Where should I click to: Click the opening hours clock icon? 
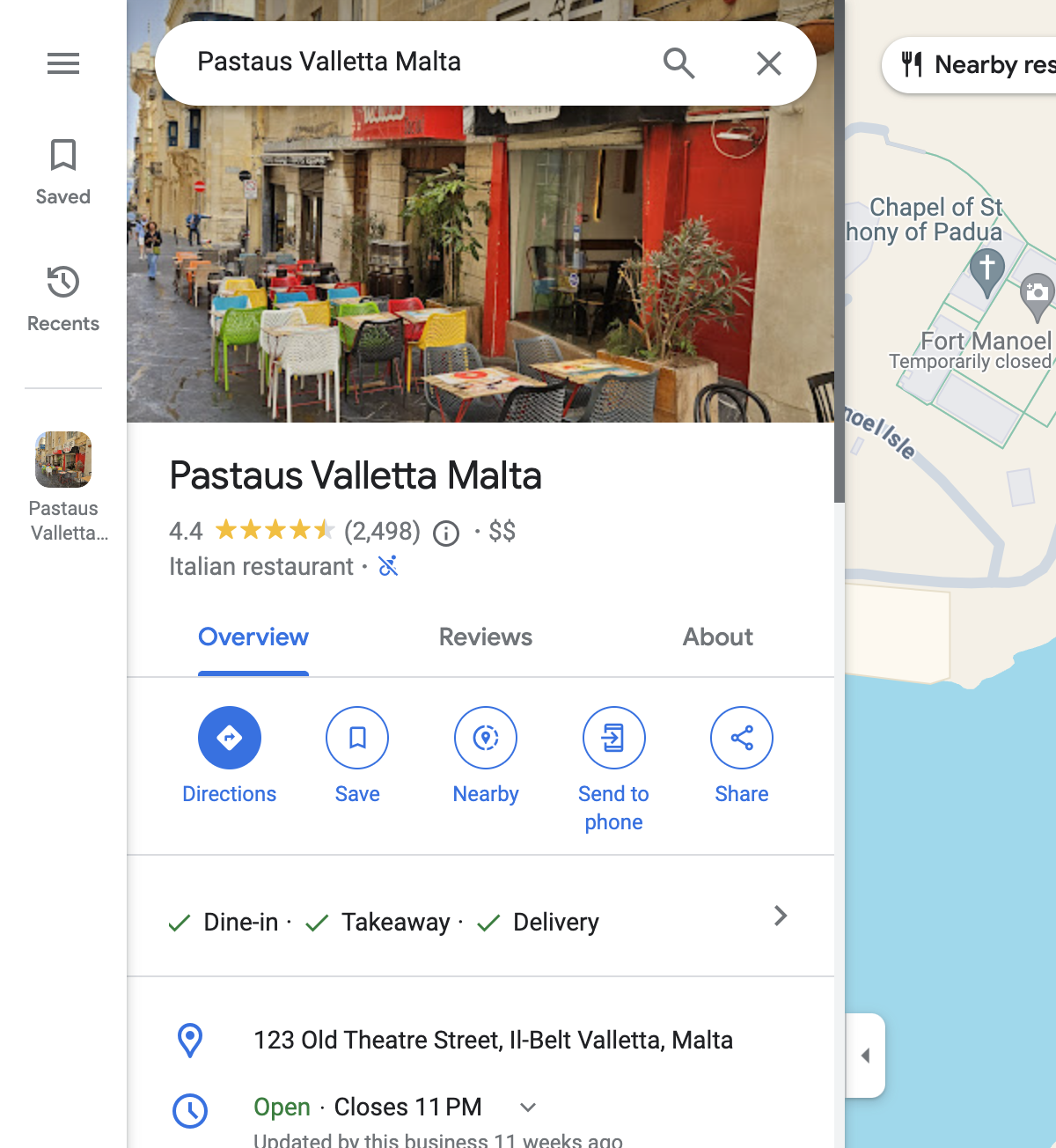point(190,1111)
